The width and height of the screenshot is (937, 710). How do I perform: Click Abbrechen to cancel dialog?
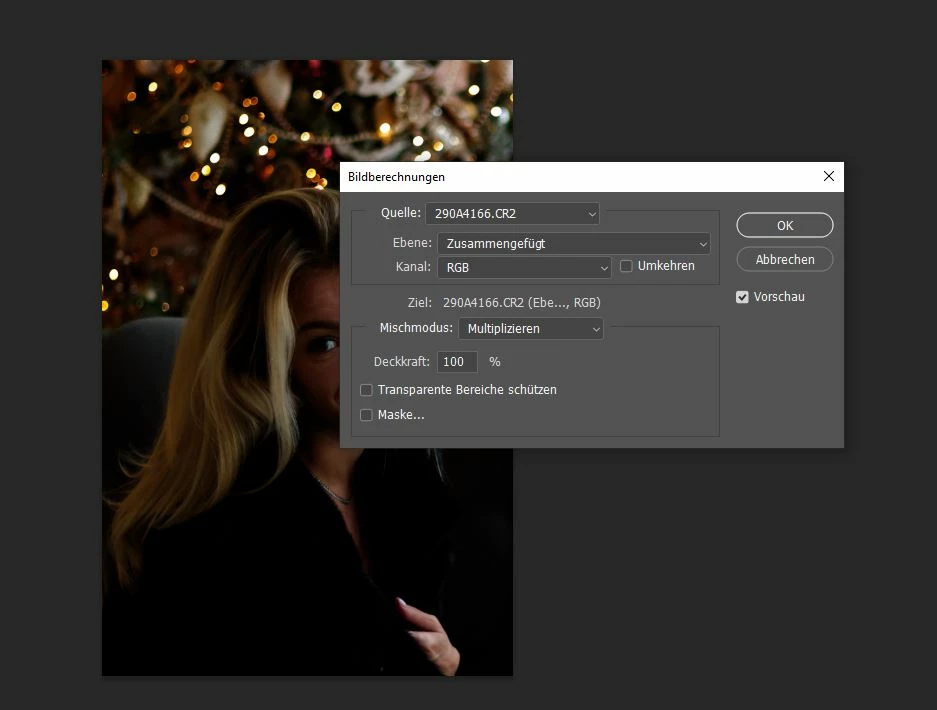785,259
